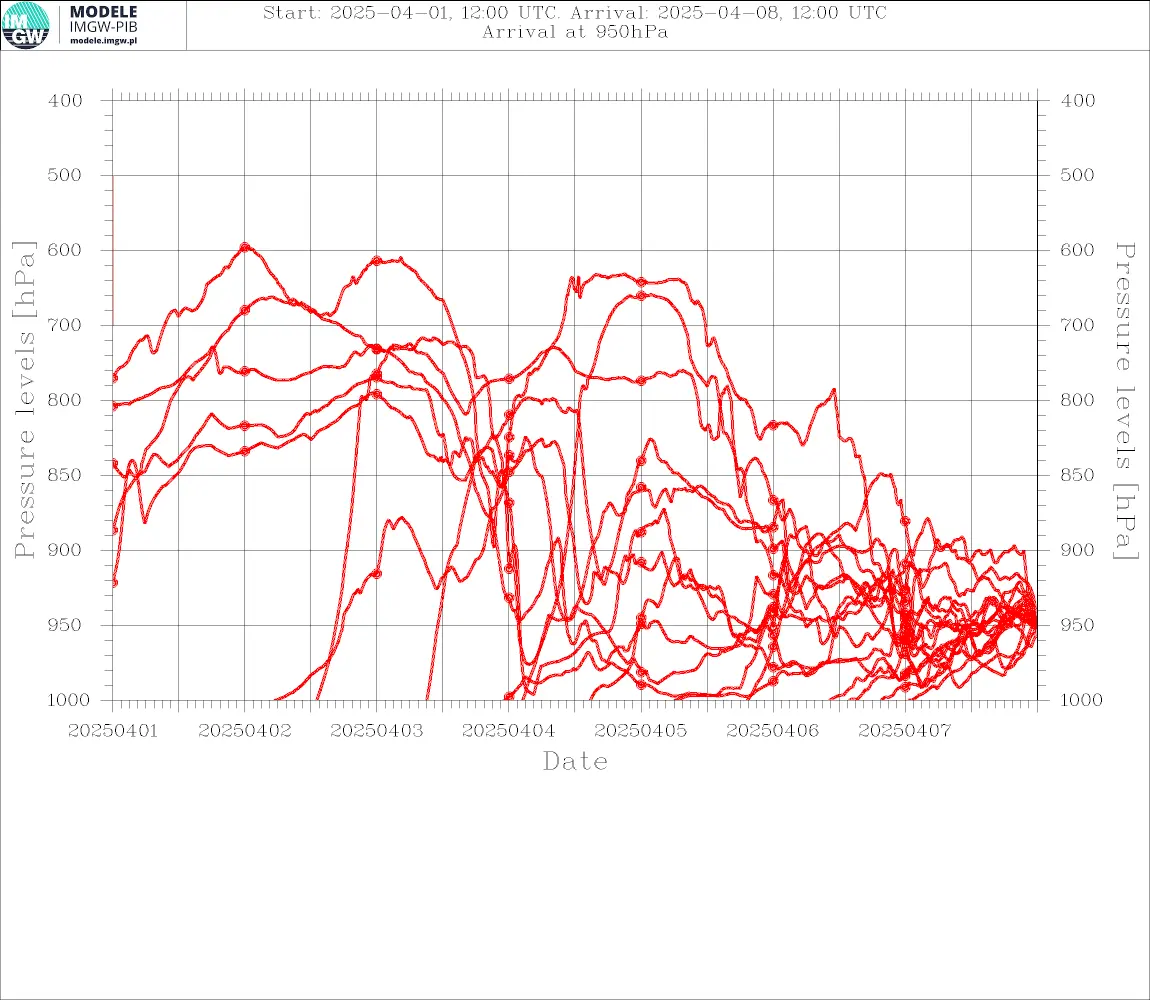This screenshot has width=1150, height=1000.
Task: Click left axis label 900
Action: [x=65, y=550]
